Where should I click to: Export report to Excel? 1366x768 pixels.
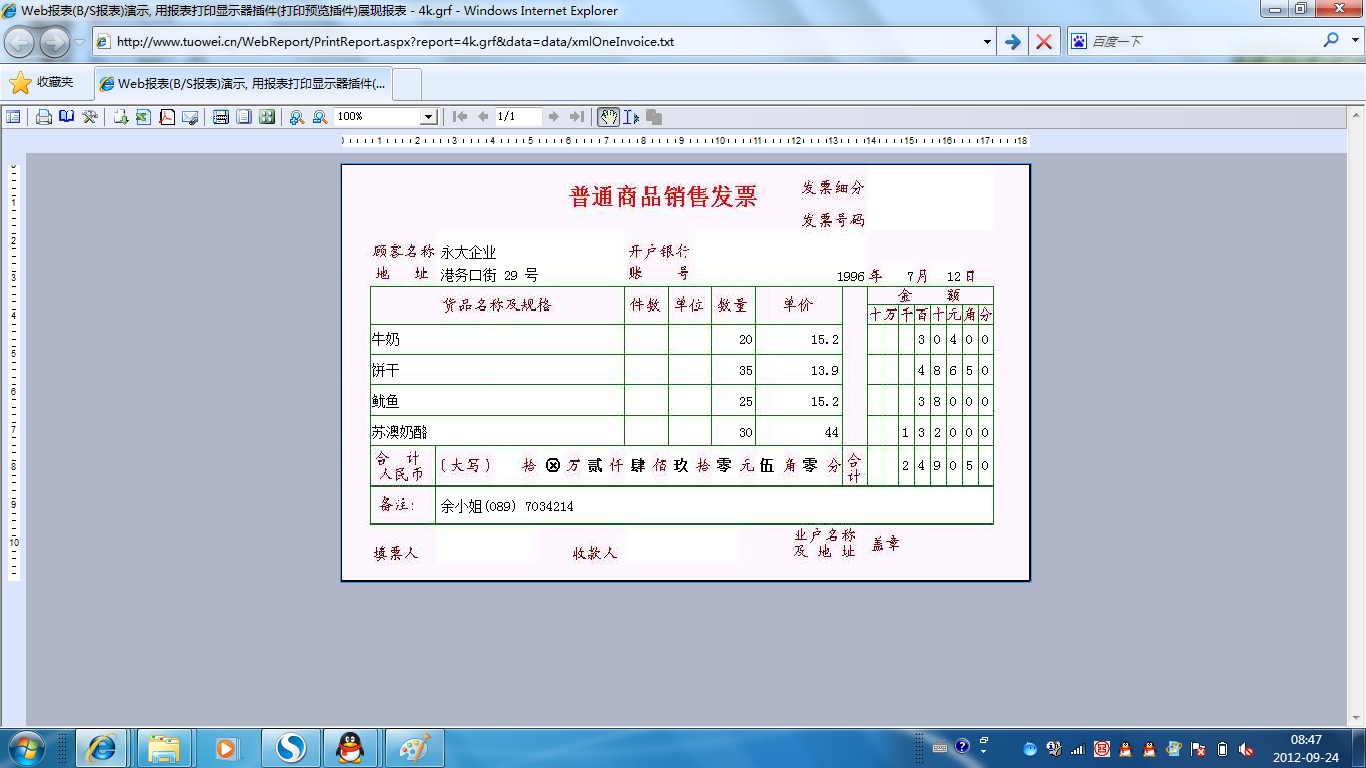pos(143,117)
